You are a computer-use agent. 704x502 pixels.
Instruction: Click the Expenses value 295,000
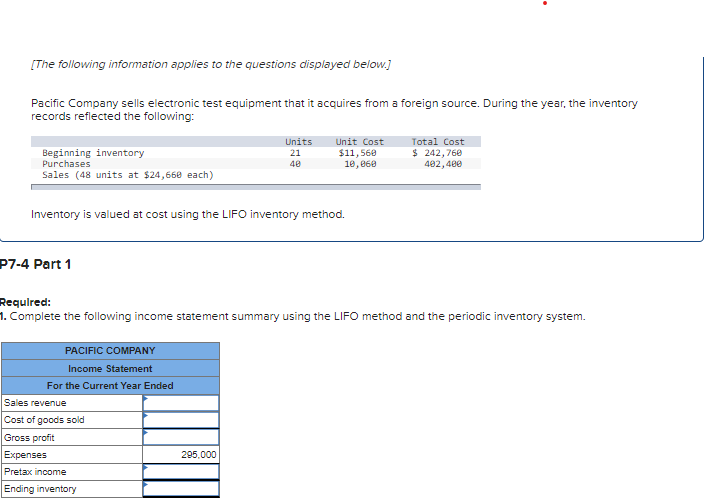(x=198, y=454)
